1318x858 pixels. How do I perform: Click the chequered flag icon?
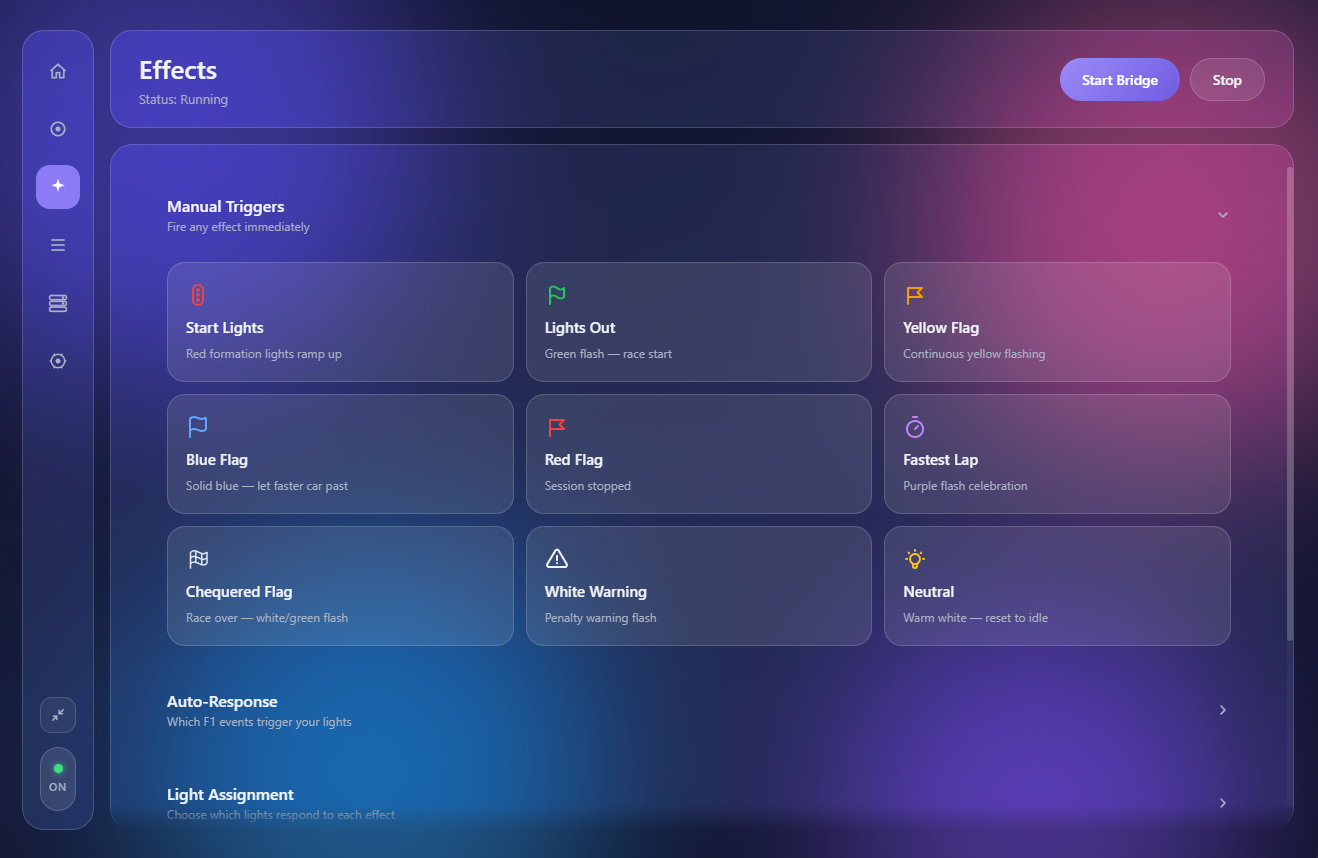click(x=198, y=559)
